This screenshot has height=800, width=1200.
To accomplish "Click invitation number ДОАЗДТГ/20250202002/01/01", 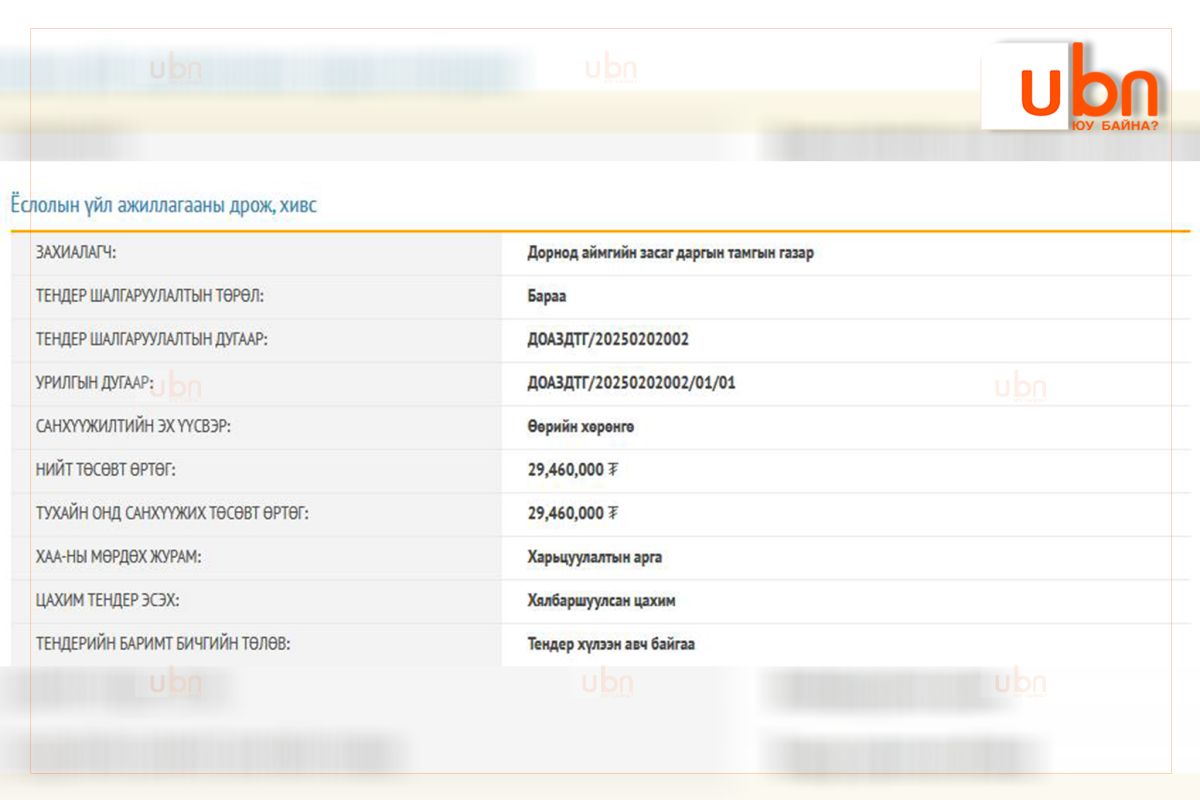I will [x=631, y=382].
